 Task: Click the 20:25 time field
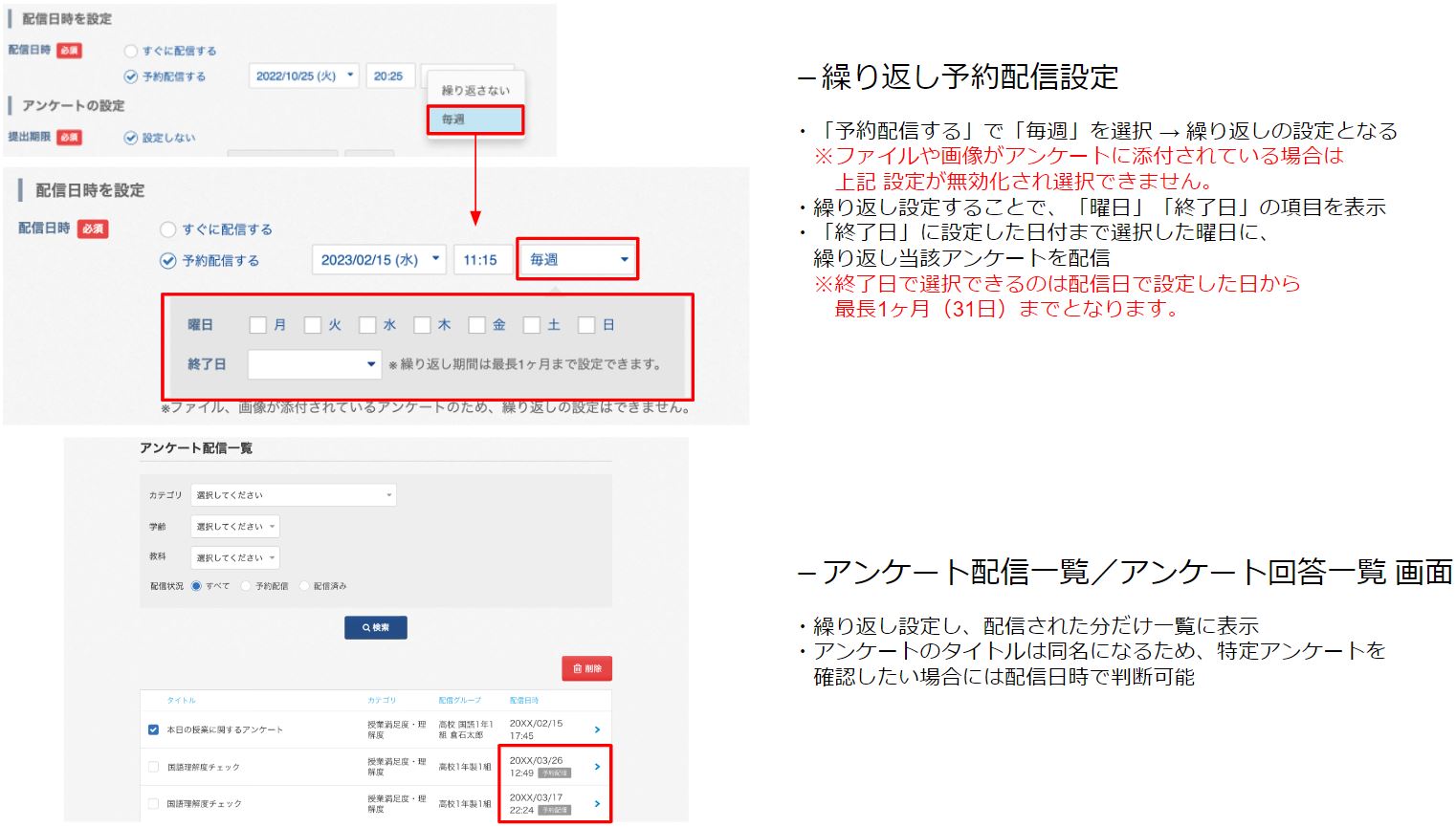(389, 76)
